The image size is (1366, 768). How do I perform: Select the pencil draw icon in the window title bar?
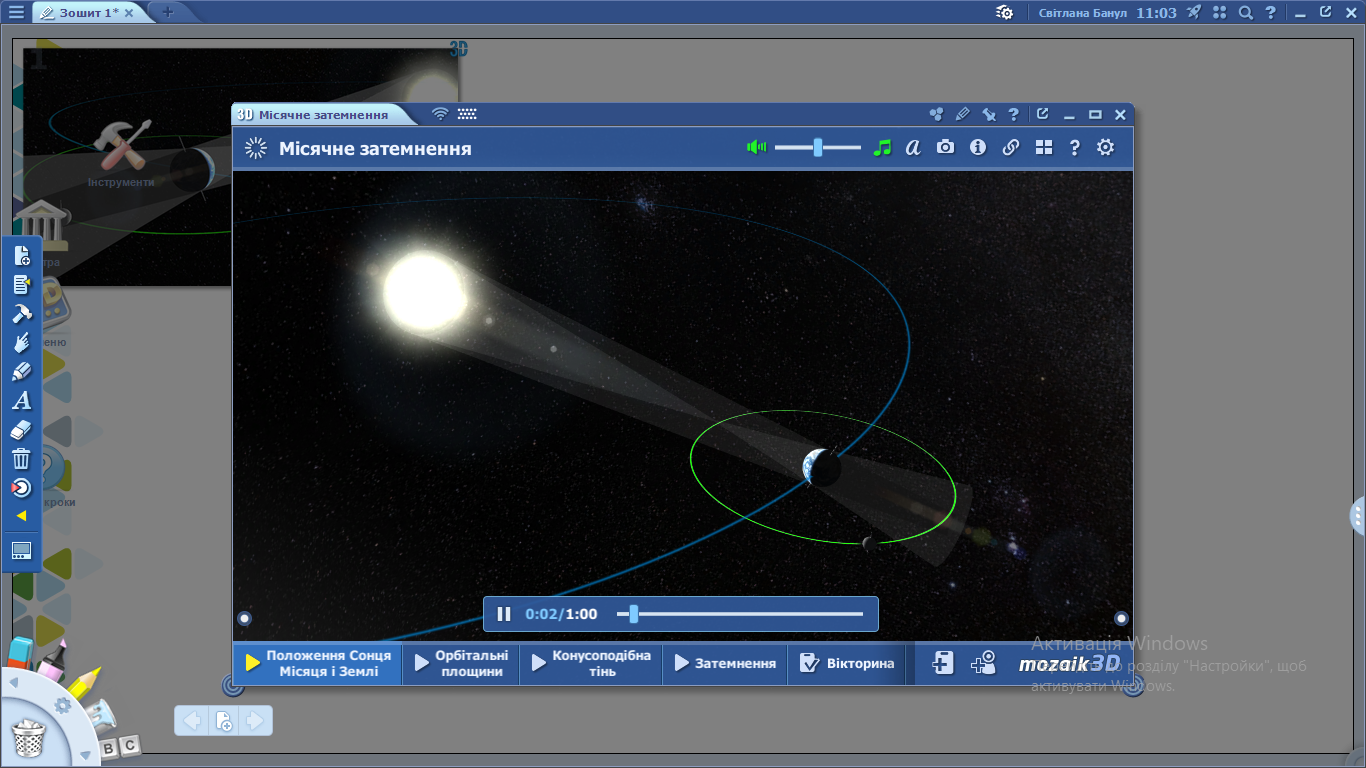pyautogui.click(x=962, y=115)
